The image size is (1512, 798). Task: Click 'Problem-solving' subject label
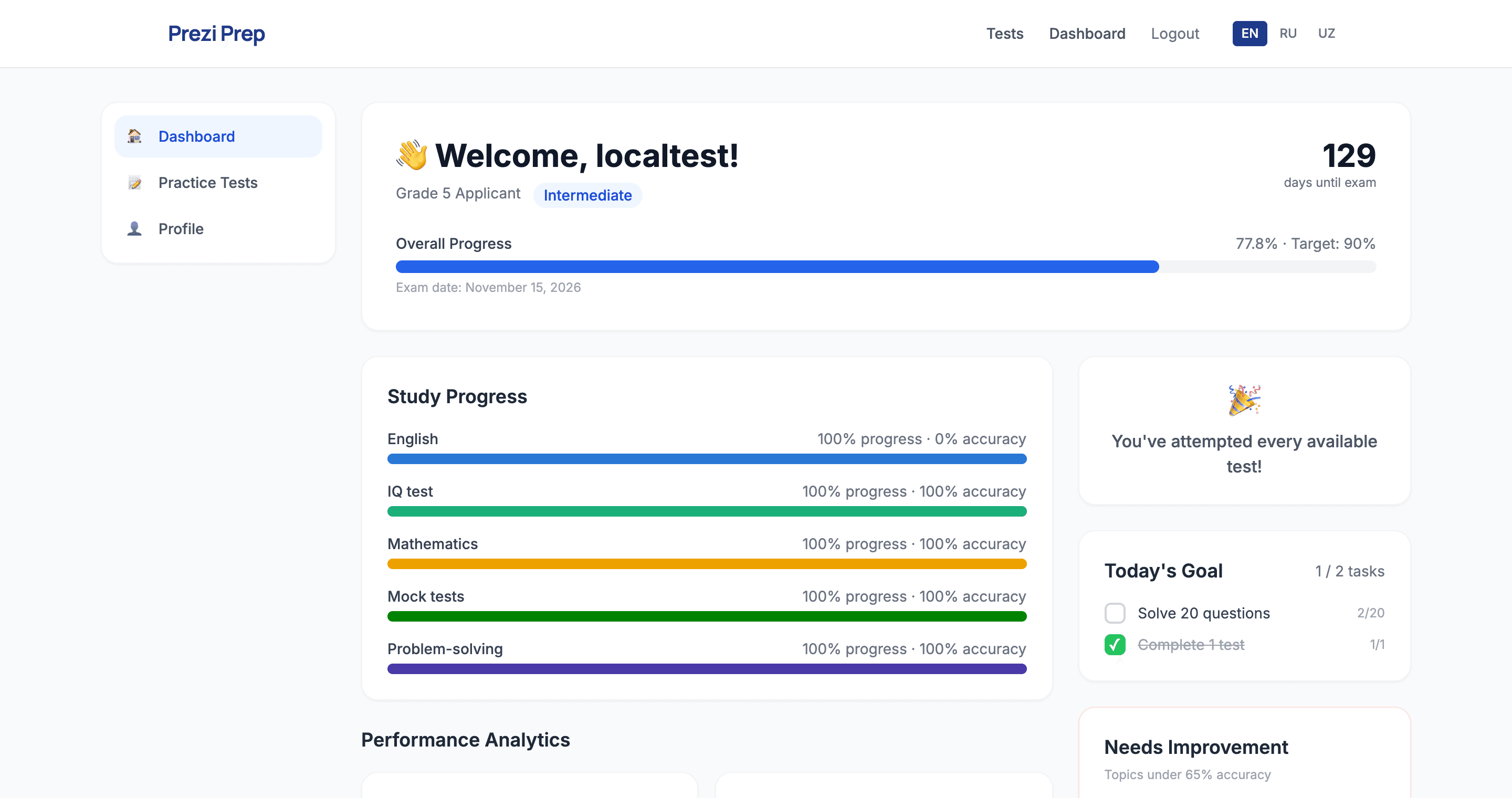[x=445, y=649]
